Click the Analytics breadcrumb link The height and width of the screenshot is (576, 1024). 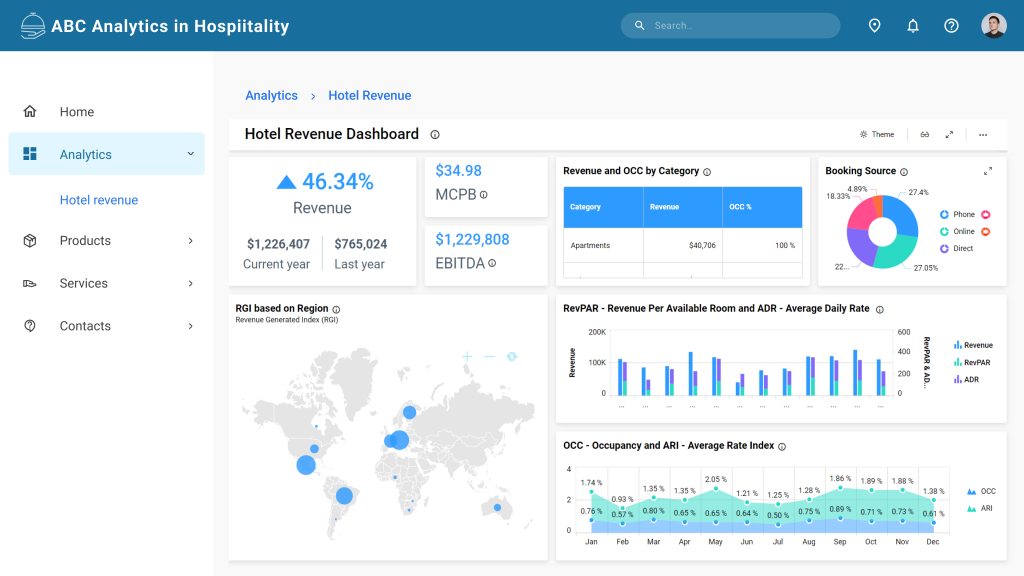pyautogui.click(x=271, y=95)
